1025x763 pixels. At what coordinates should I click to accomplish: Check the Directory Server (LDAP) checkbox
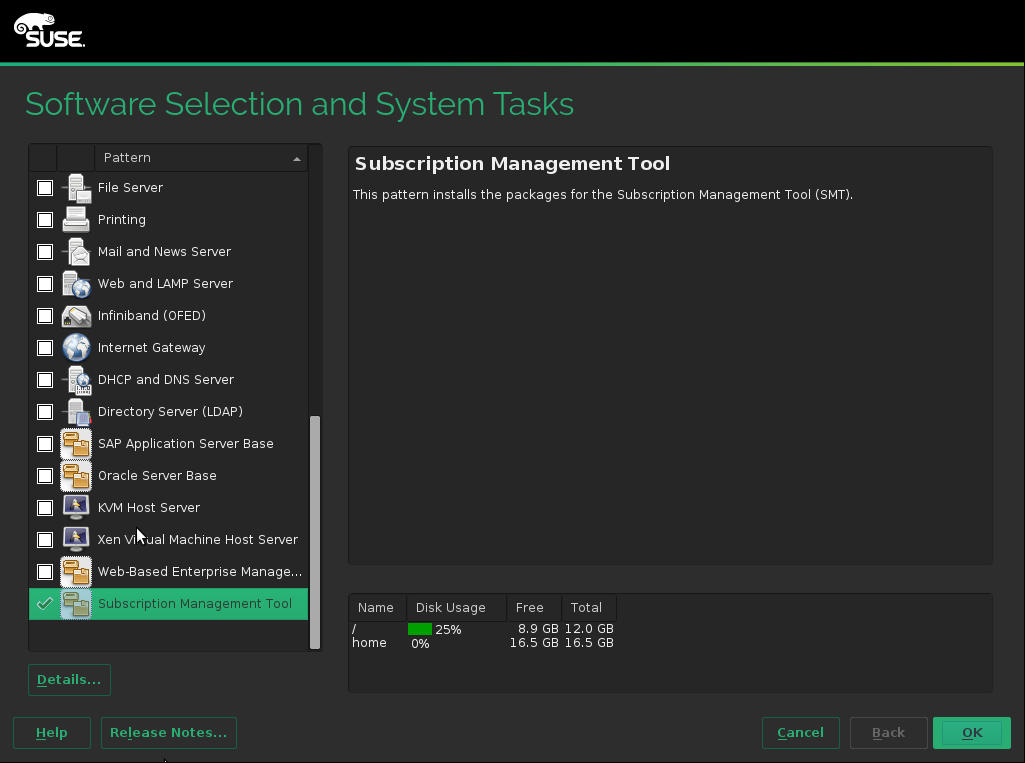(x=45, y=412)
